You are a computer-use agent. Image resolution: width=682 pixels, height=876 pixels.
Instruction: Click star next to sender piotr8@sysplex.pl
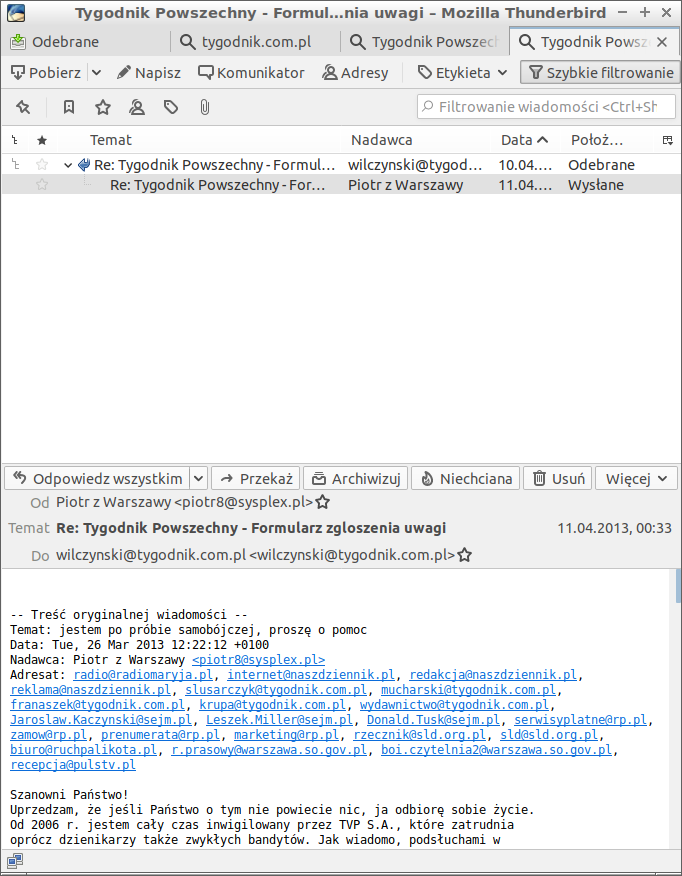pos(322,502)
